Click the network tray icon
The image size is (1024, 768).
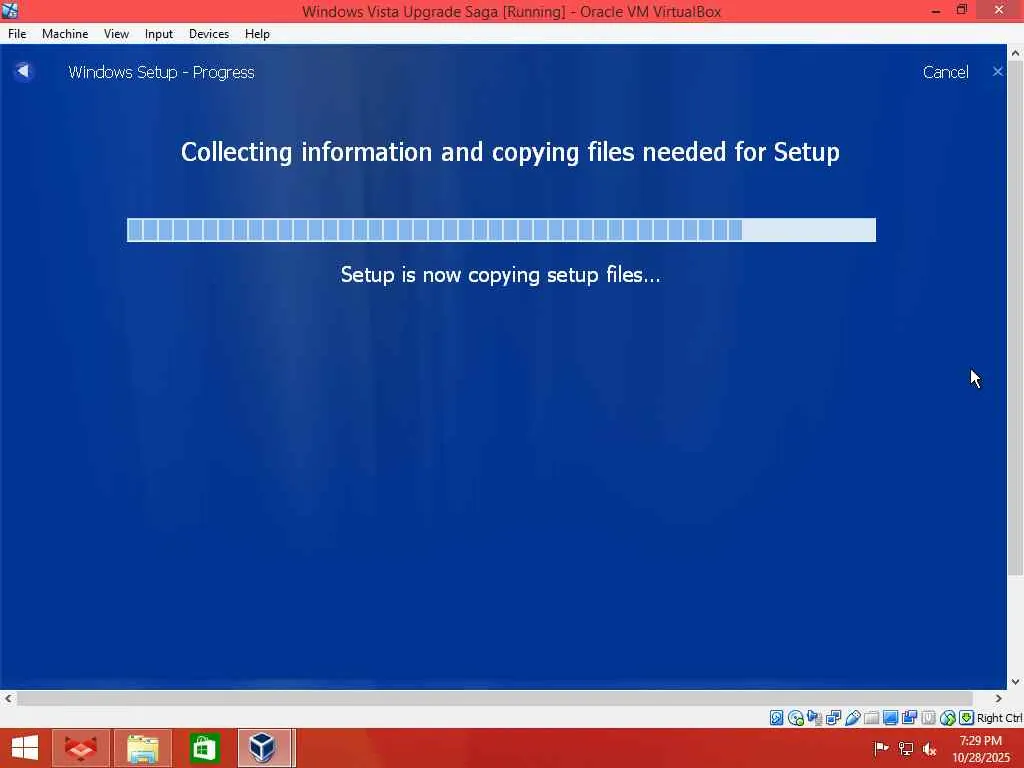click(x=906, y=748)
